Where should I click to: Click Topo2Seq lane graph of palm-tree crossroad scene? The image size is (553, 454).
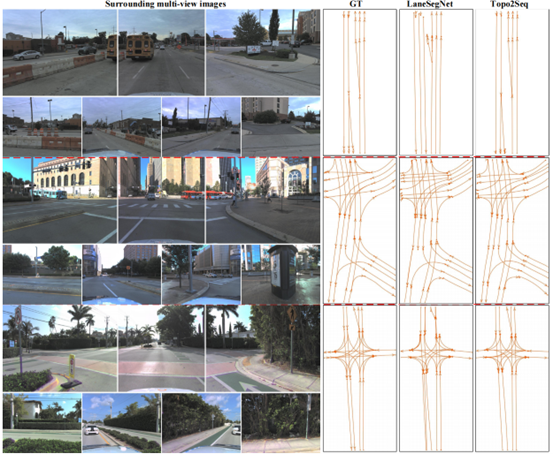click(x=512, y=379)
